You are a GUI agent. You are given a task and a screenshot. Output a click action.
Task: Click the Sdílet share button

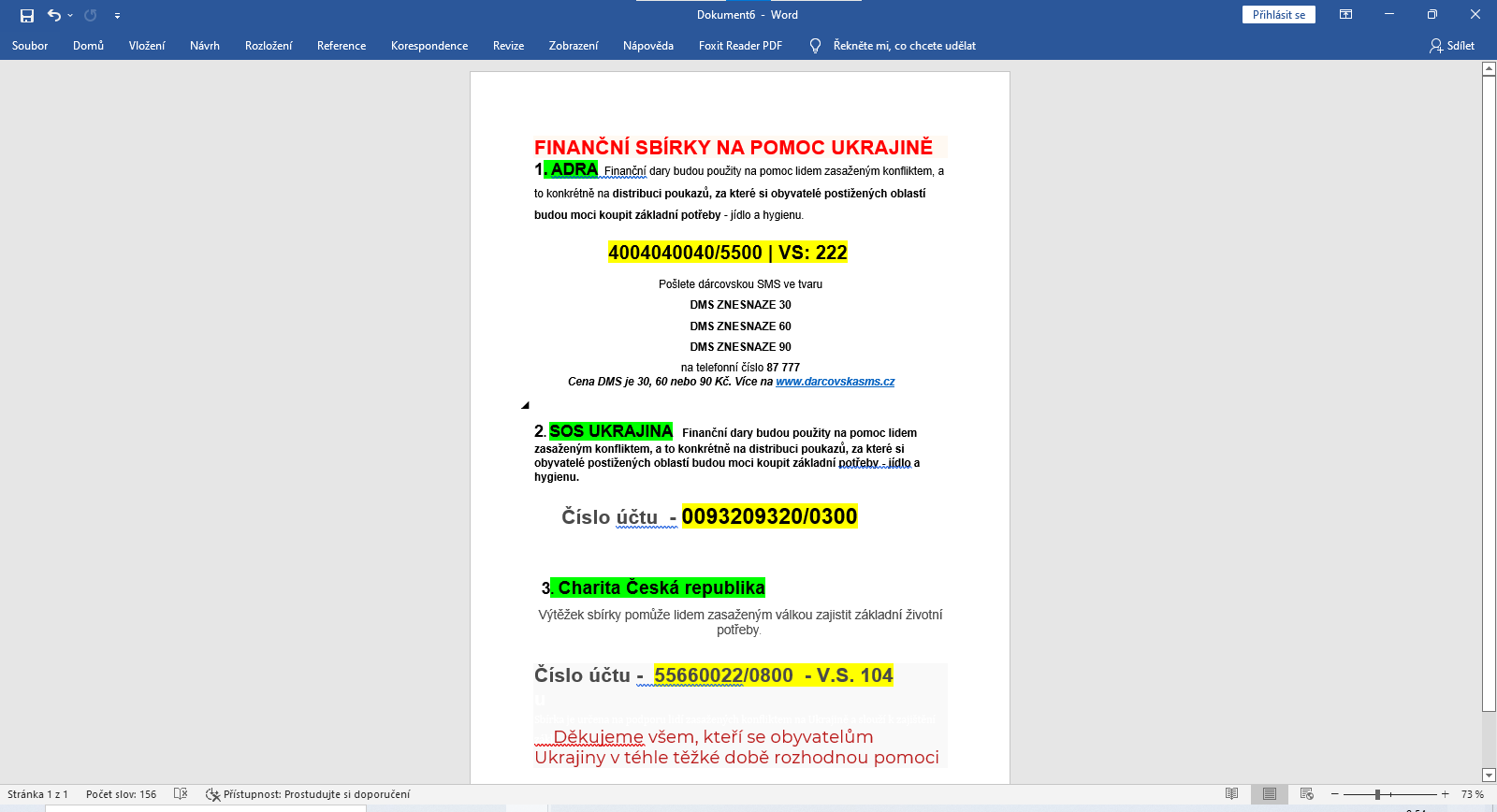click(1452, 45)
